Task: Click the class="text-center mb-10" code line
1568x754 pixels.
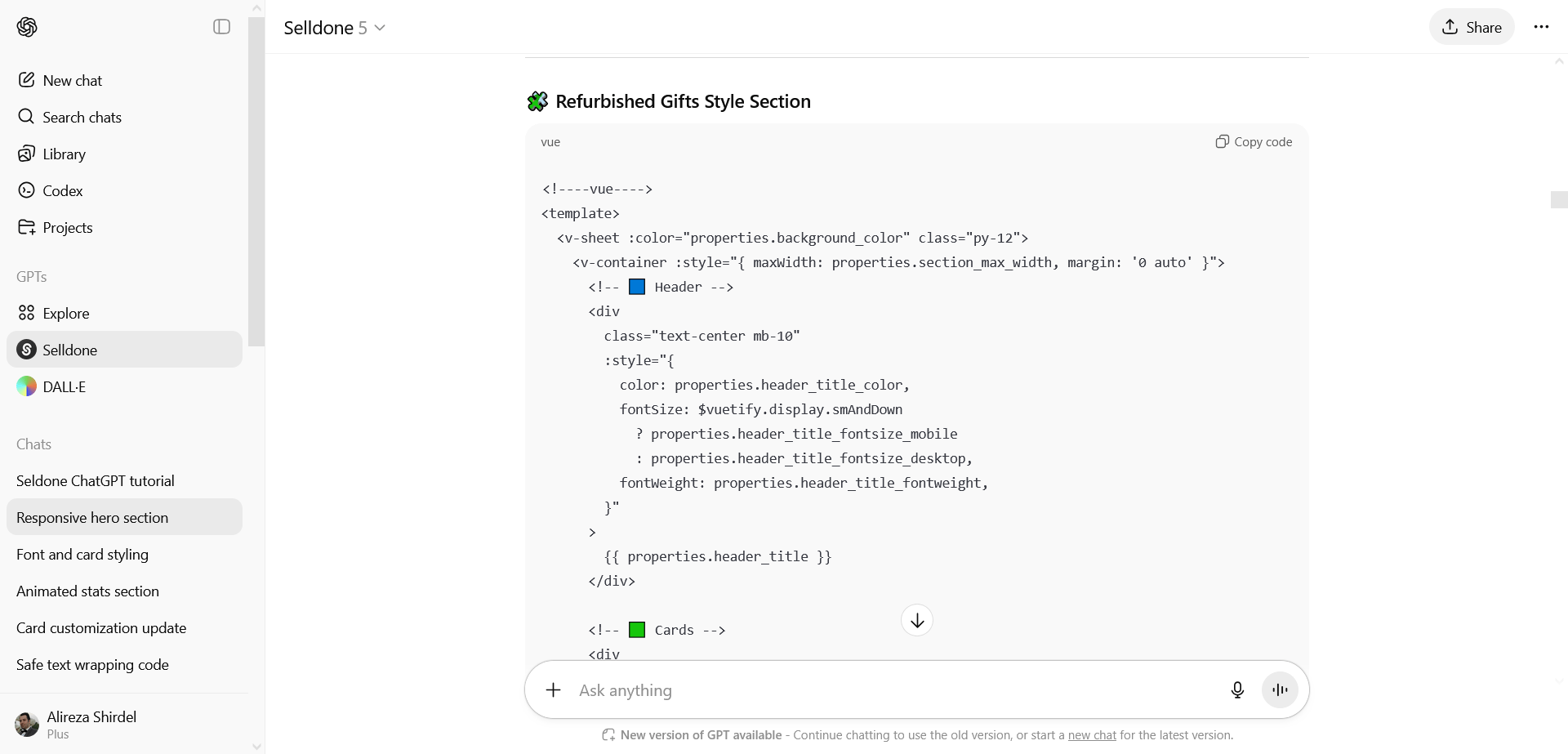Action: click(x=702, y=336)
